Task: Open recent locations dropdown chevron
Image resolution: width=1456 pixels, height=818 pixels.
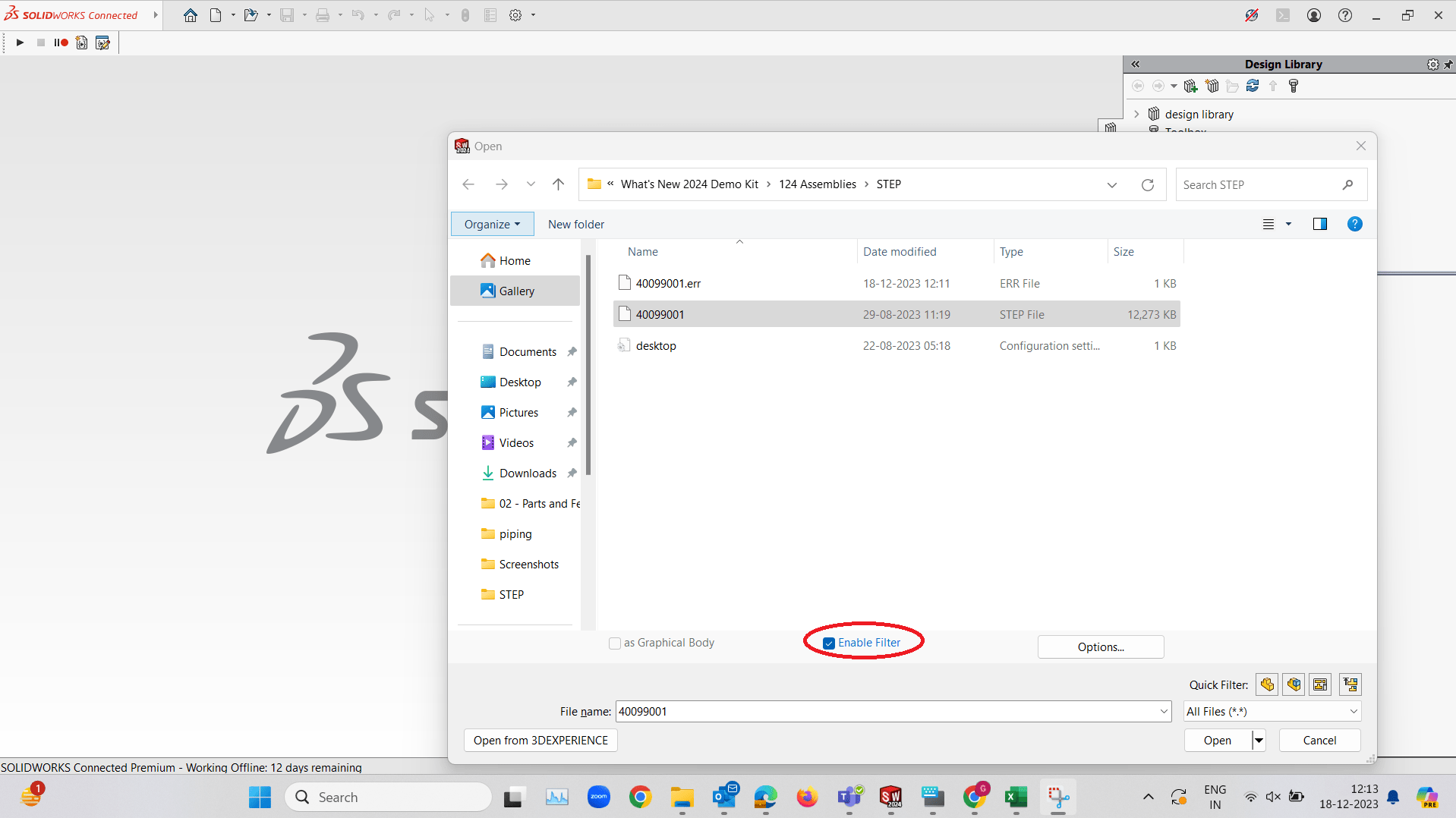Action: click(531, 184)
